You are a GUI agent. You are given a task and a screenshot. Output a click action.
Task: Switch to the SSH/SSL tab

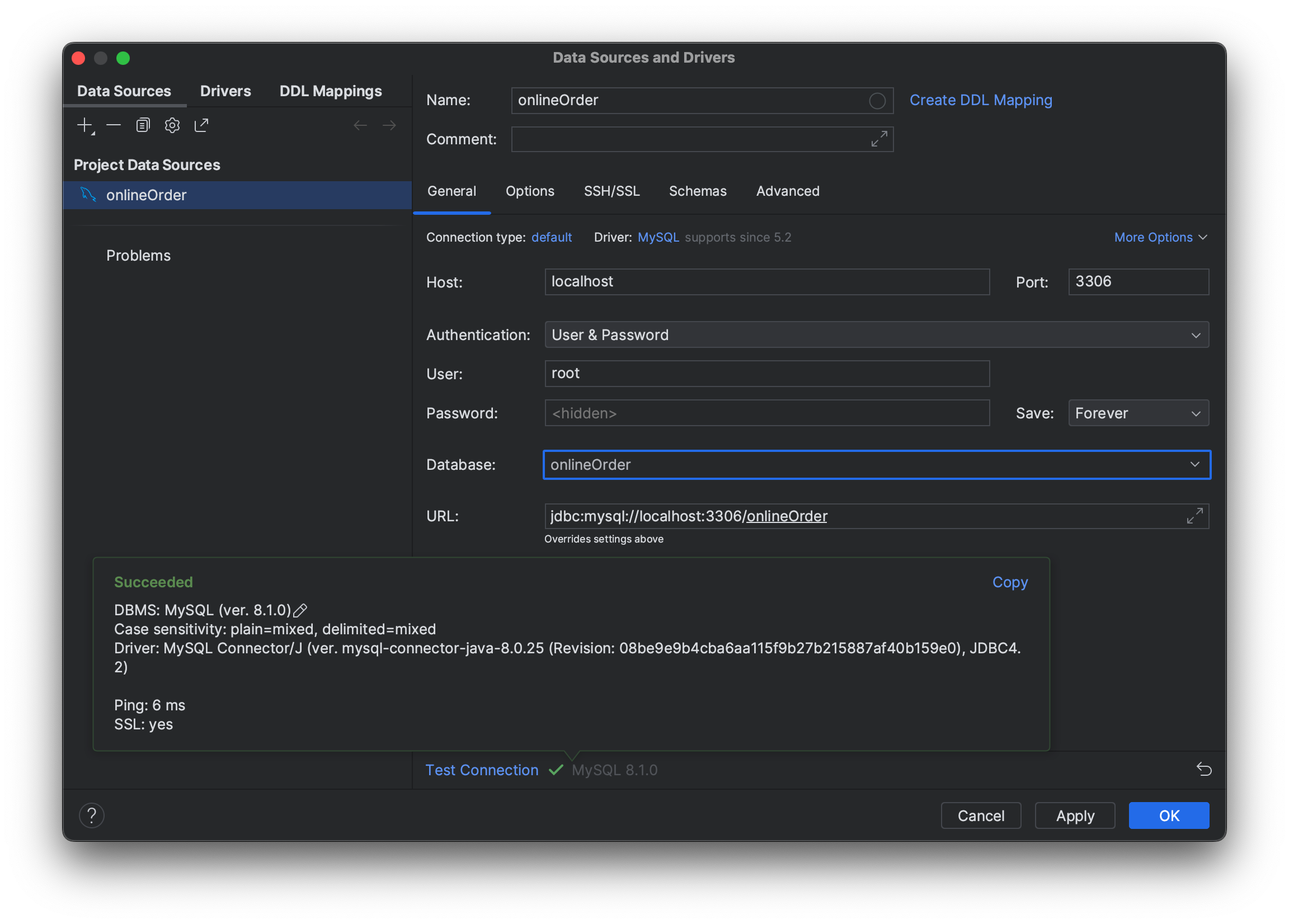coord(611,190)
